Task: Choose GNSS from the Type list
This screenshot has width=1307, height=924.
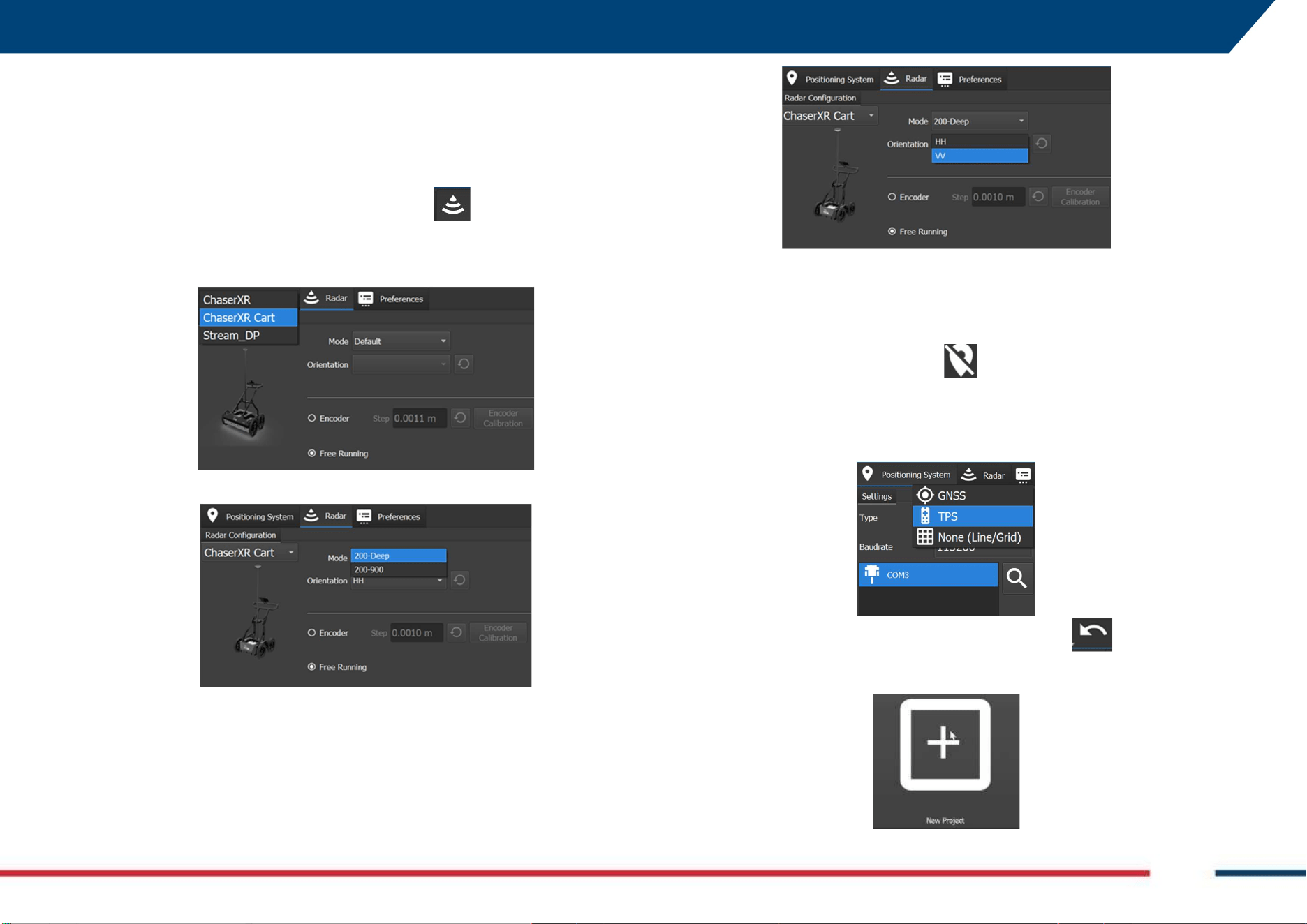Action: (x=973, y=495)
